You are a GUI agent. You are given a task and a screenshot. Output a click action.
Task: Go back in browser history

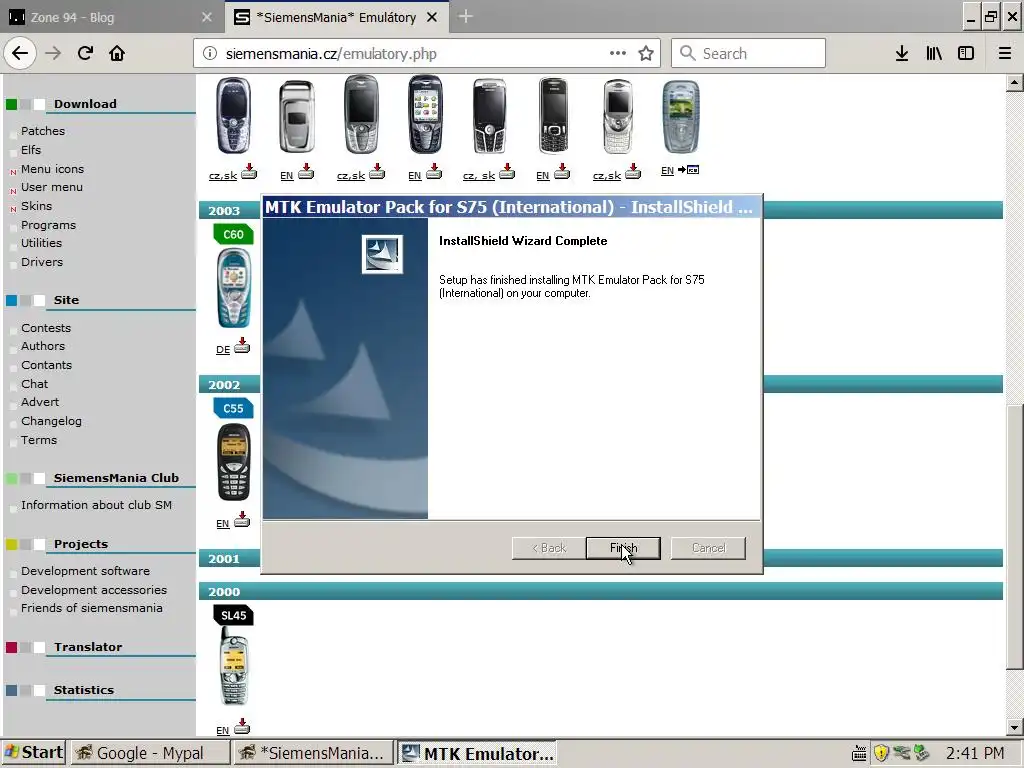pos(20,54)
